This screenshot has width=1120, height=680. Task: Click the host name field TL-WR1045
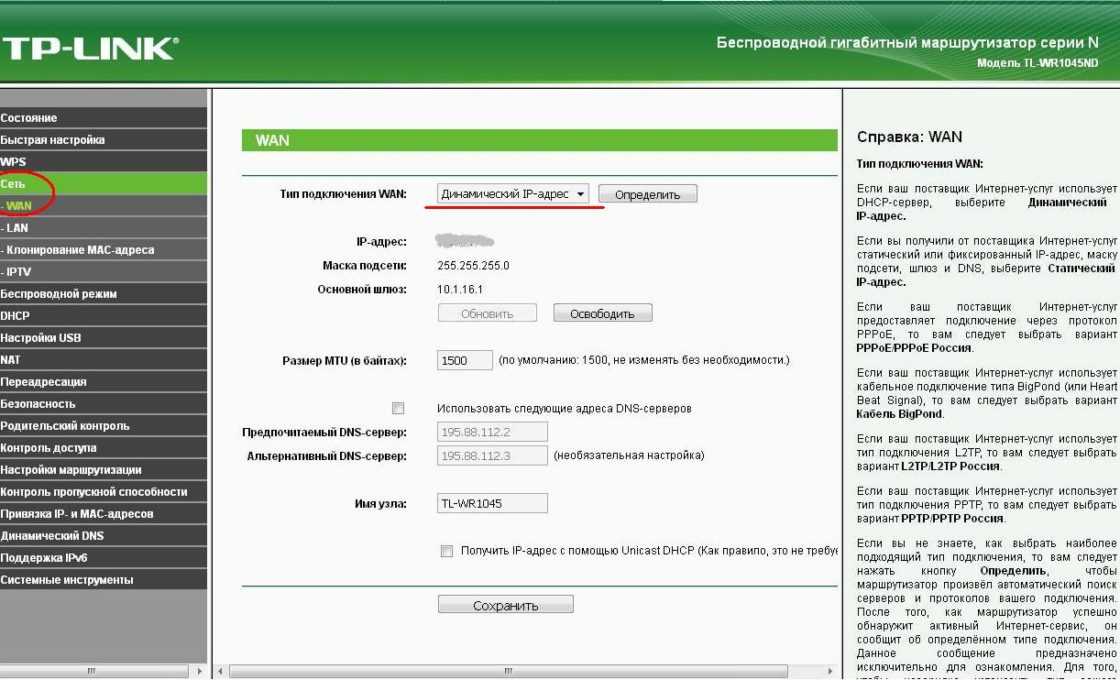492,504
